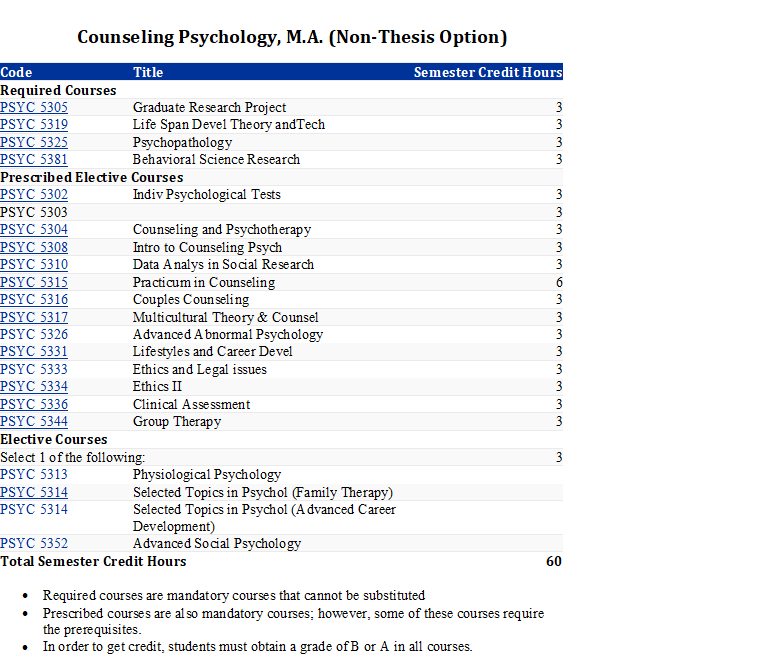Click the PSYC 5313 course code
This screenshot has height=654, width=768.
[x=34, y=474]
